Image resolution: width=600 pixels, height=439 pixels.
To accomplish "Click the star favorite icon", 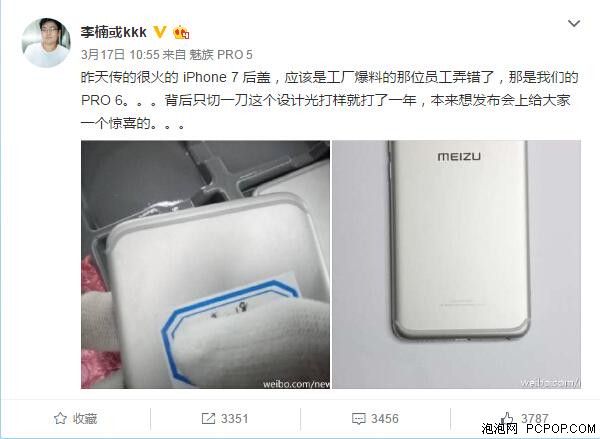I will click(60, 418).
